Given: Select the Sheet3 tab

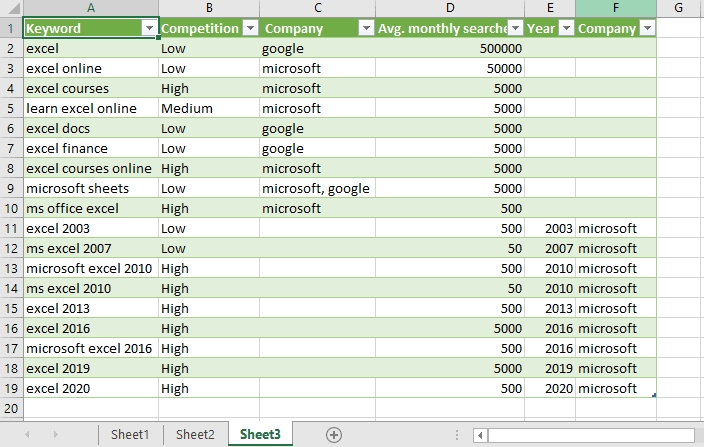Looking at the screenshot, I should tap(260, 434).
